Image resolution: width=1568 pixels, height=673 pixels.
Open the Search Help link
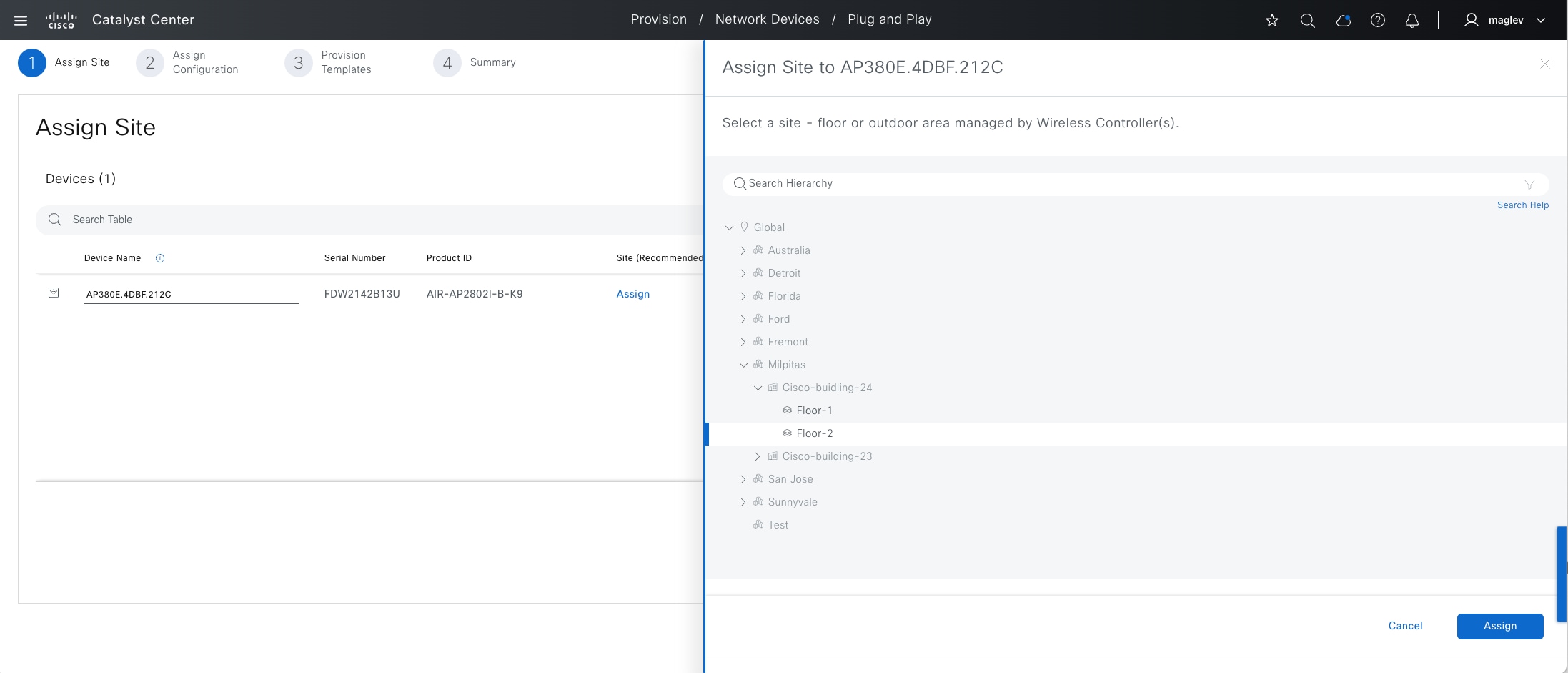click(x=1523, y=205)
